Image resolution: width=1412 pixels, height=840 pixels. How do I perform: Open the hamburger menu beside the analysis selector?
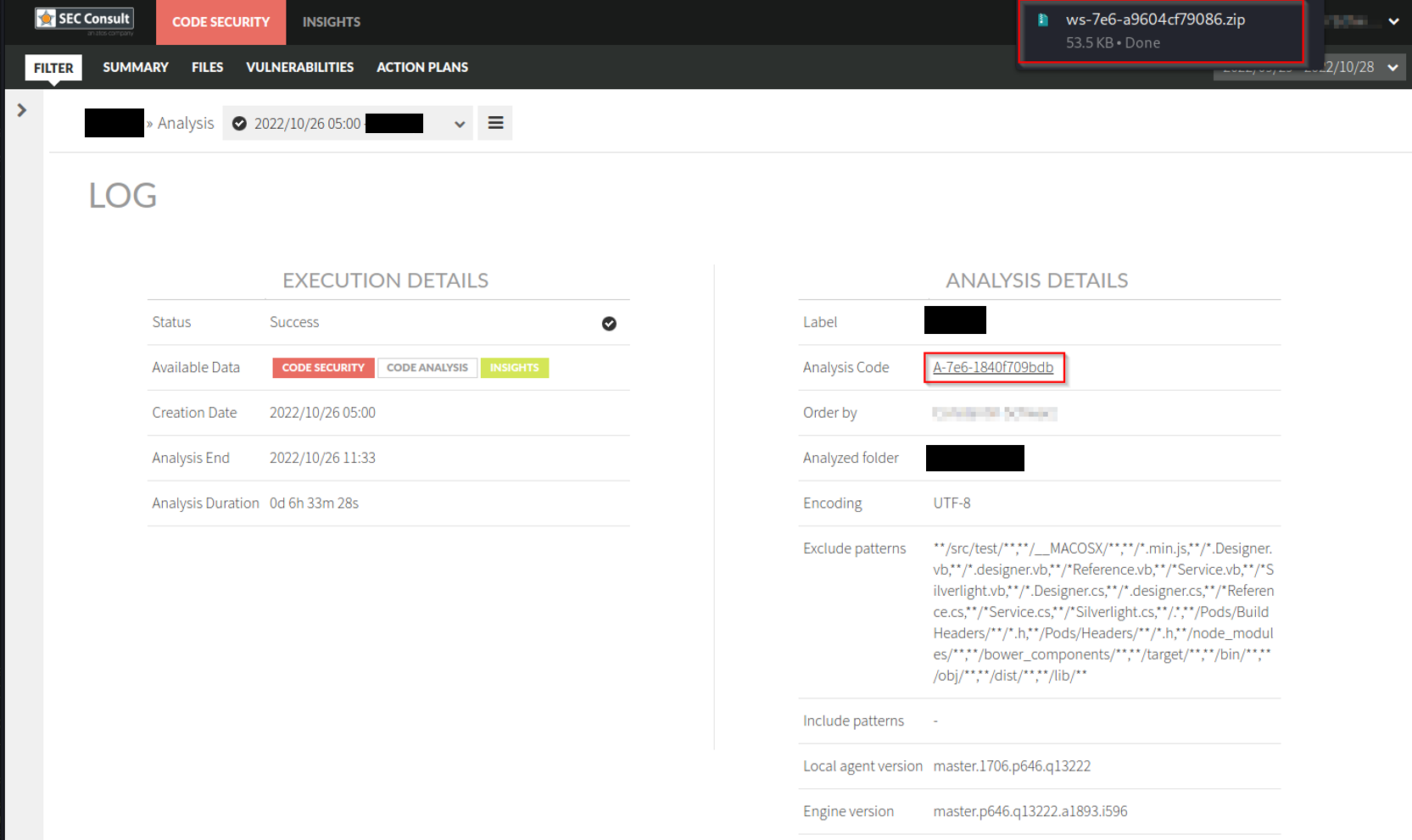495,124
